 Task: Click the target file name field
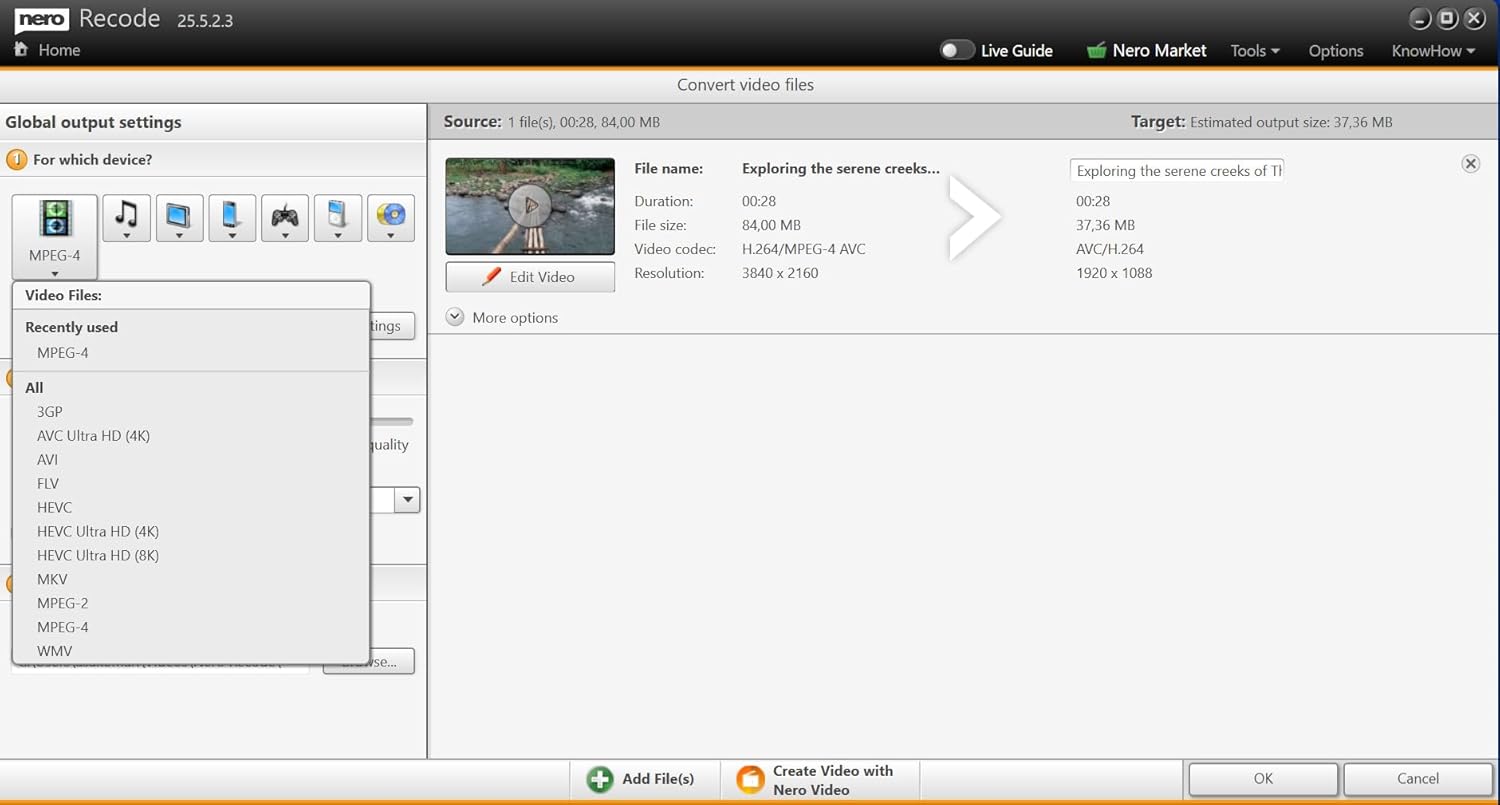point(1177,171)
